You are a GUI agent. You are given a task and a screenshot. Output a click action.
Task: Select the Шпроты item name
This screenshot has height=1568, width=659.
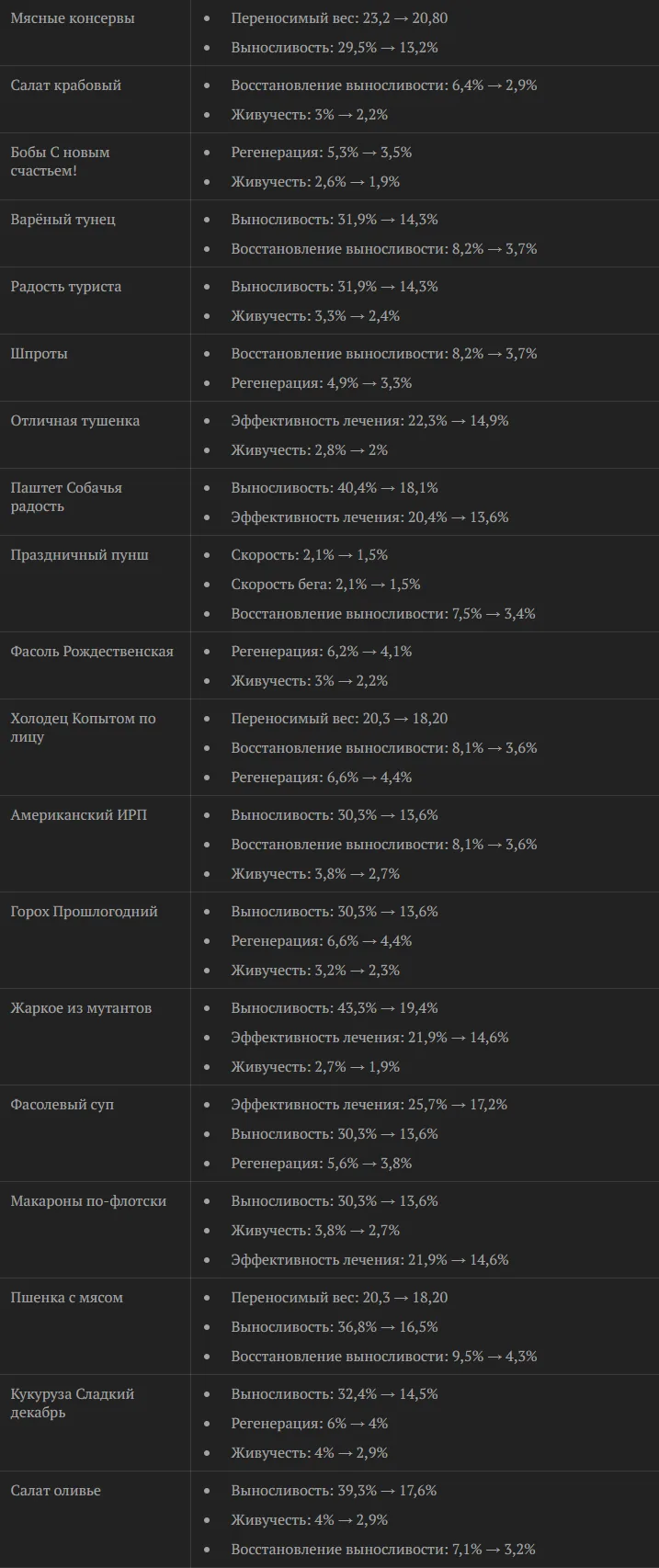pos(40,354)
